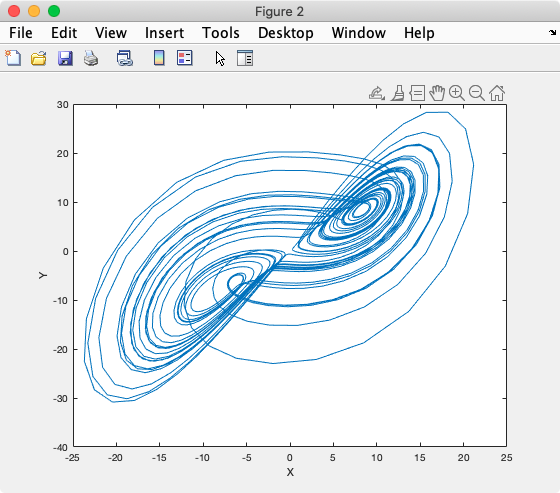Screen dimensions: 560x493
Task: Print the figure using the printer icon
Action: pyautogui.click(x=91, y=58)
